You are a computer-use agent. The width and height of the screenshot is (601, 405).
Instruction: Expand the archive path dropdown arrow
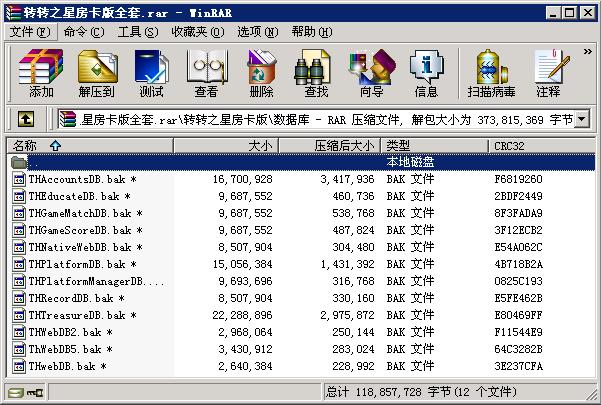click(x=581, y=120)
